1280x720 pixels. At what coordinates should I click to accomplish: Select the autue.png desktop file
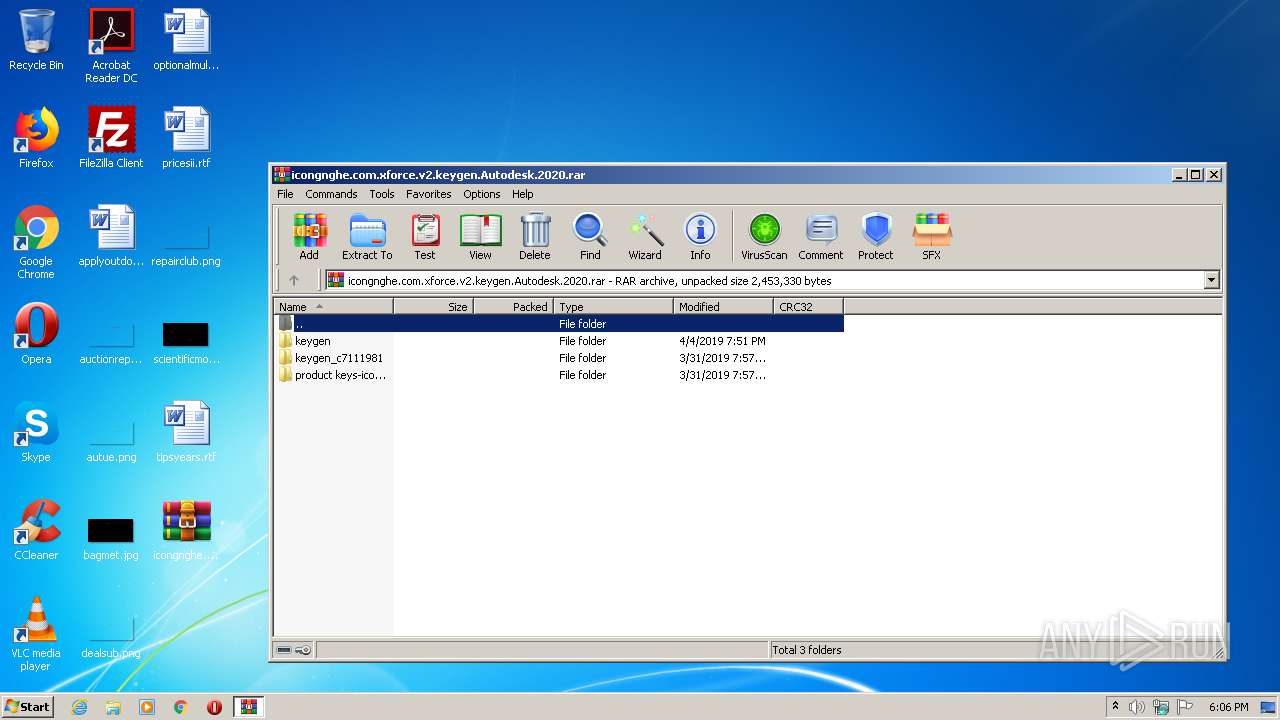tap(111, 442)
